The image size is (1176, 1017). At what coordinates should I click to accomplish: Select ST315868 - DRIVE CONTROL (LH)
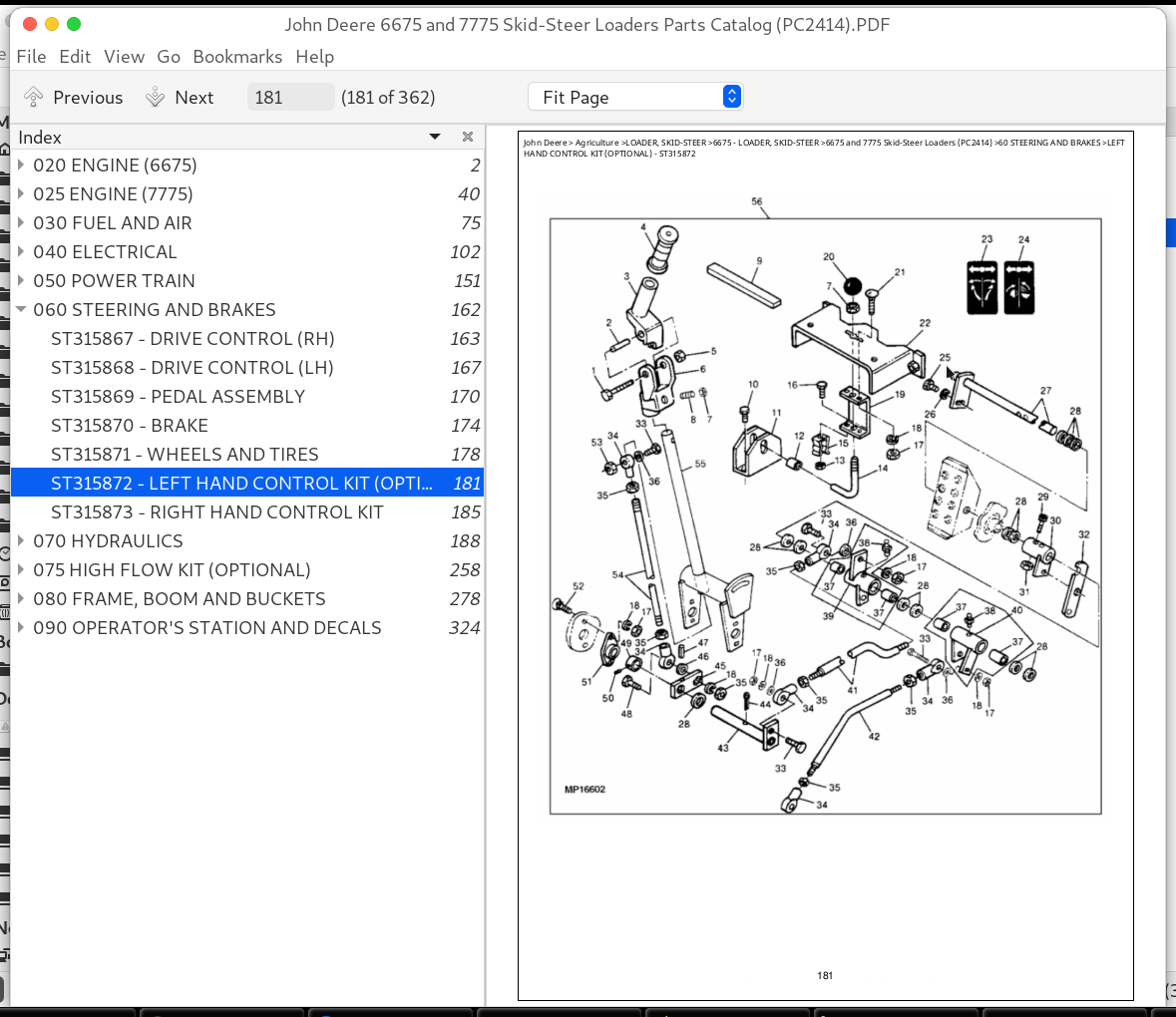pyautogui.click(x=247, y=367)
